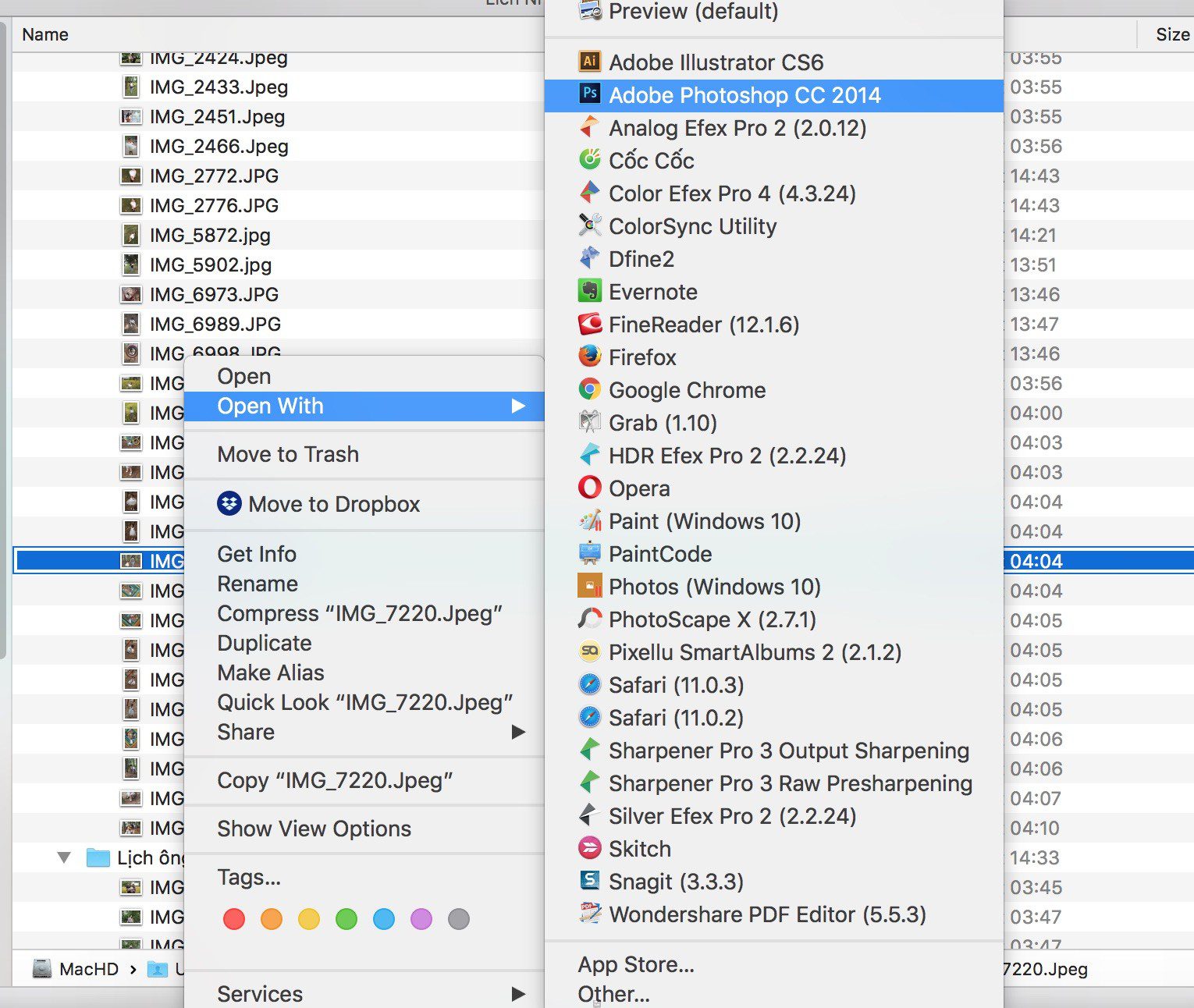
Task: Expand the Services submenu arrow
Action: [518, 994]
